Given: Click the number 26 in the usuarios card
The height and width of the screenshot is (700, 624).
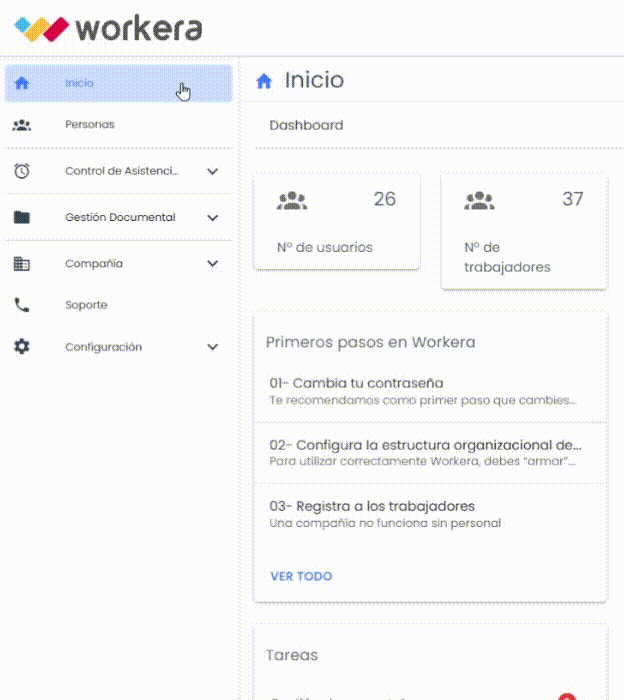Looking at the screenshot, I should click(x=384, y=199).
